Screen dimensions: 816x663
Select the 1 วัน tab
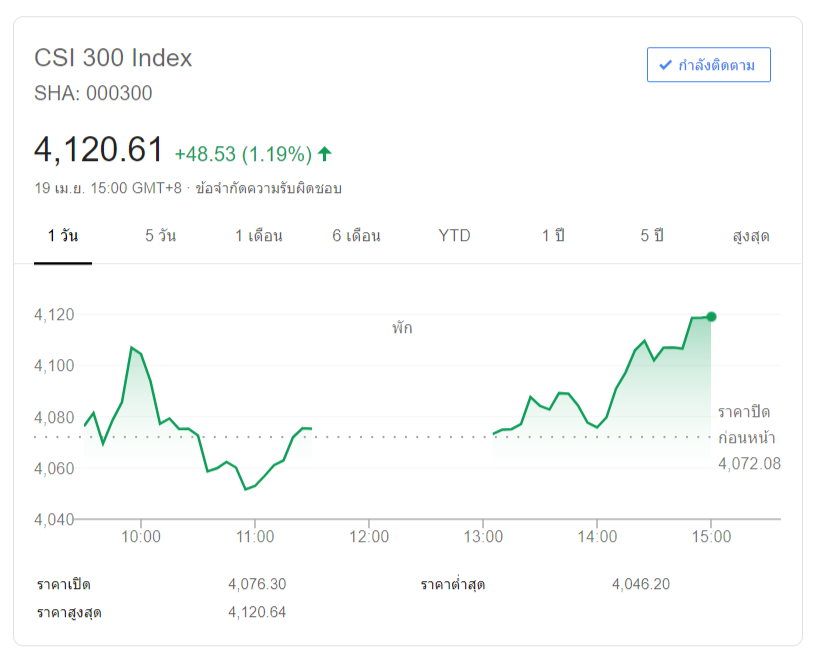(x=63, y=236)
